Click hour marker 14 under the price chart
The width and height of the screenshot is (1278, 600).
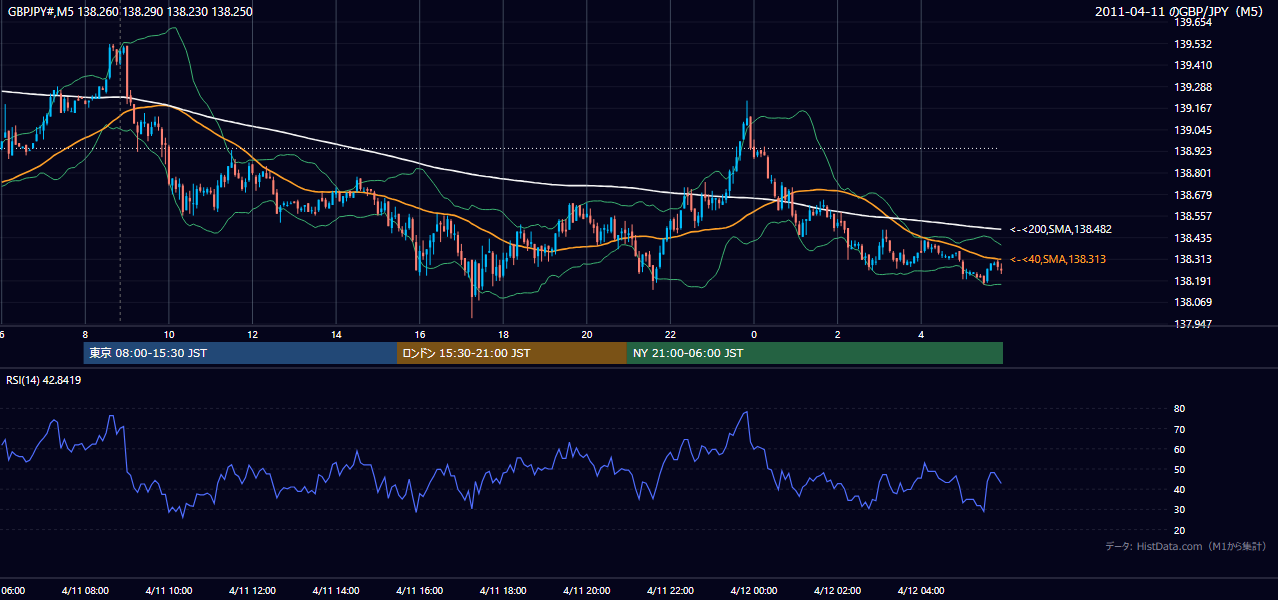336,334
